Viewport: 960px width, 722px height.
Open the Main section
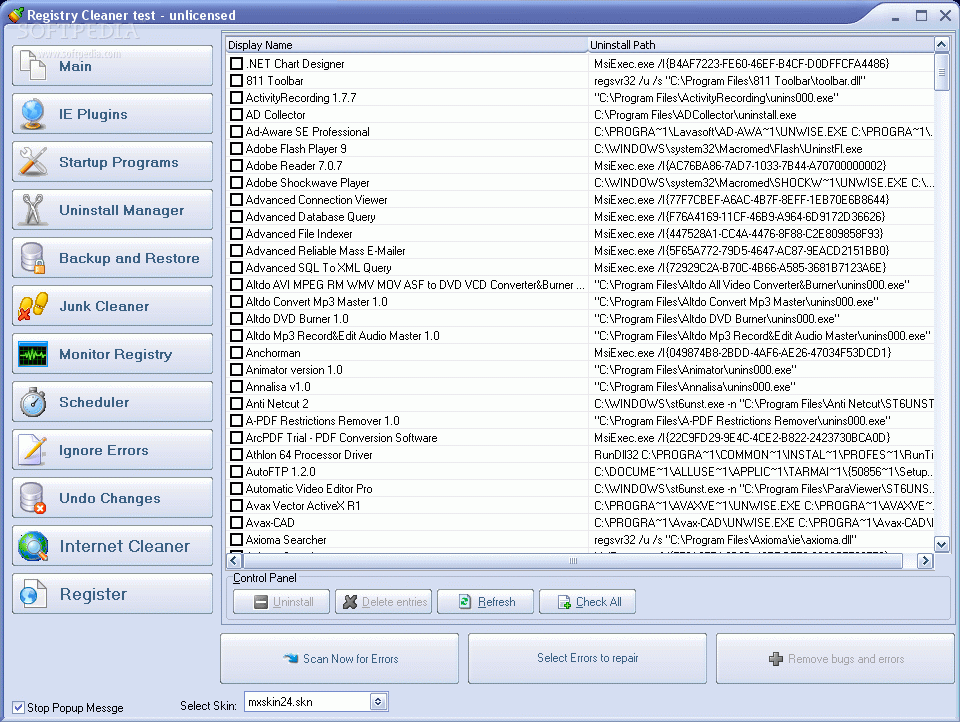pyautogui.click(x=113, y=66)
